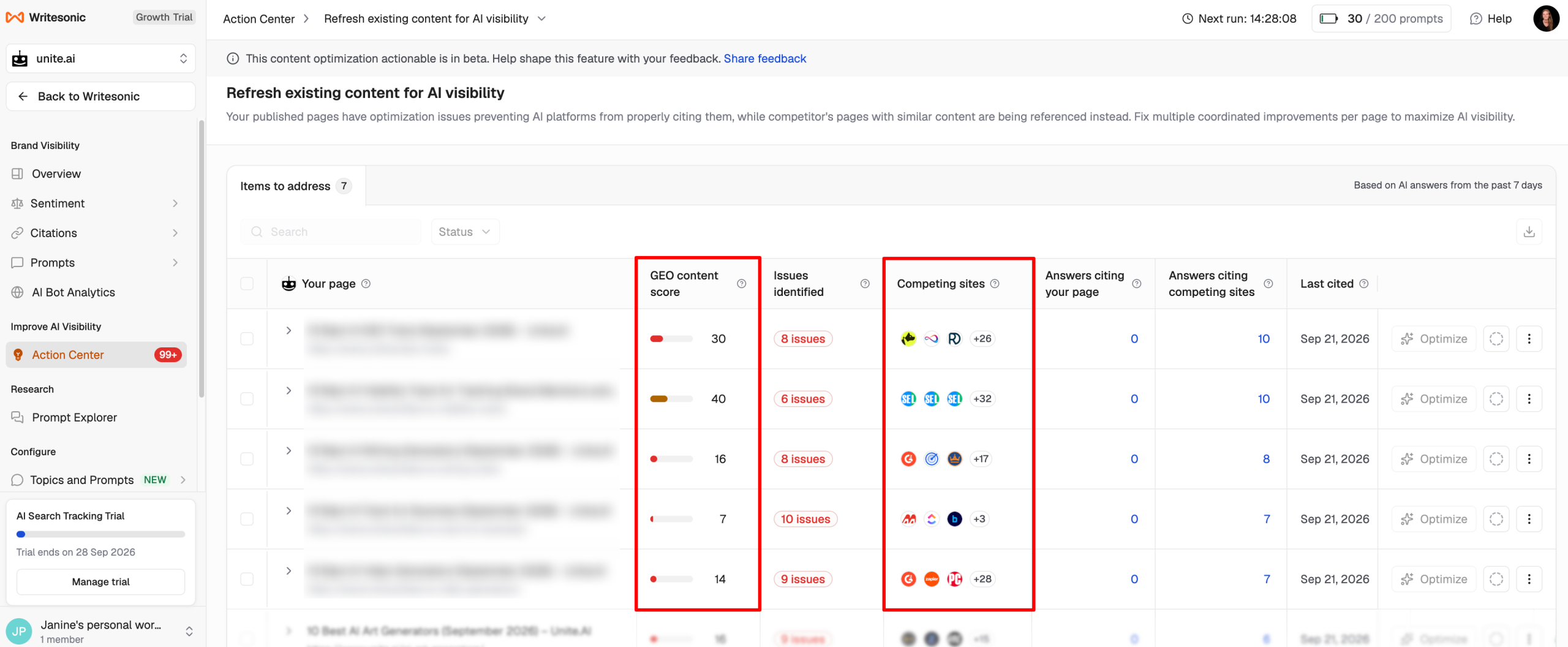Image resolution: width=1568 pixels, height=647 pixels.
Task: Click the JP workspace avatar icon
Action: [19, 632]
